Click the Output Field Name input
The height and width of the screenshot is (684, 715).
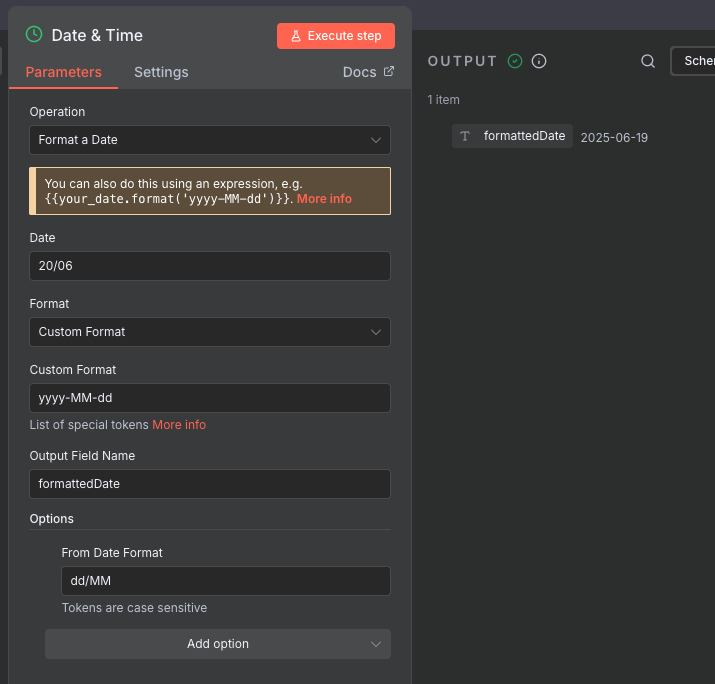[x=210, y=484]
